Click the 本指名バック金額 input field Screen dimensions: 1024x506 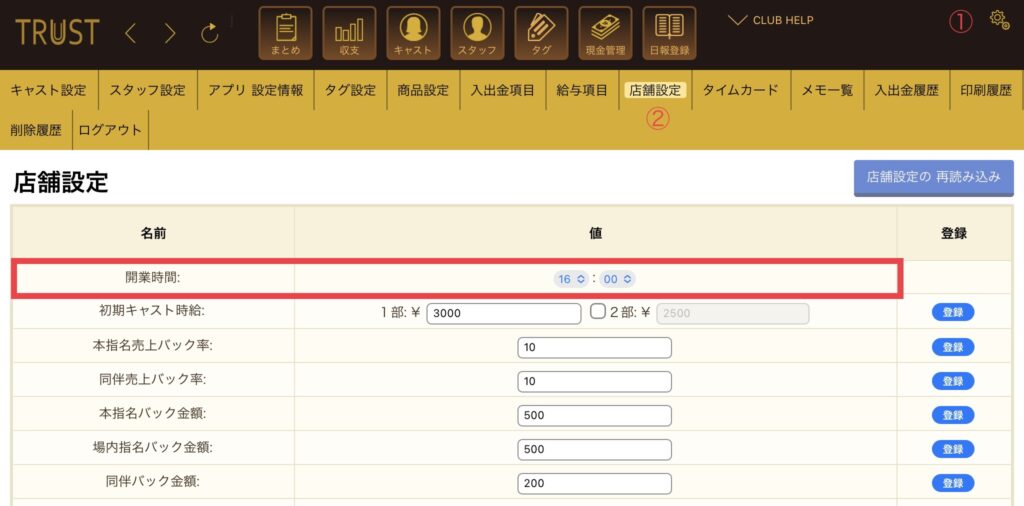click(594, 415)
